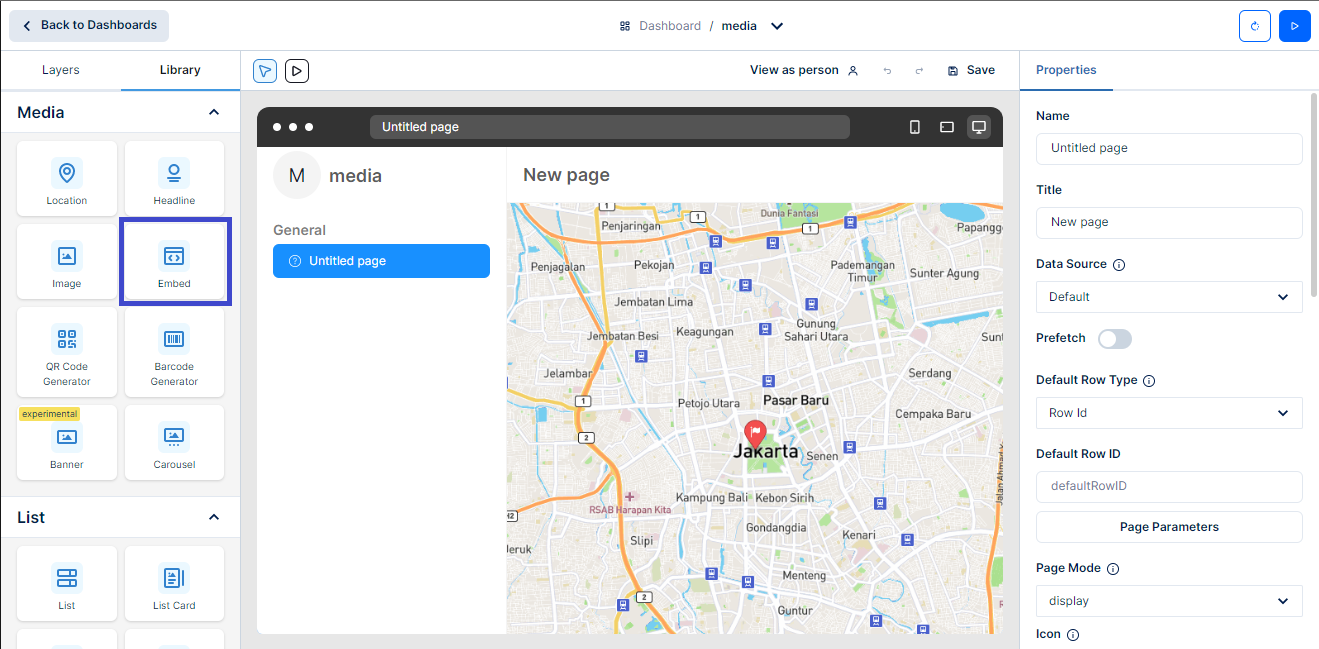Activate the cursor select mode tool
Viewport: 1319px width, 649px height.
(265, 70)
